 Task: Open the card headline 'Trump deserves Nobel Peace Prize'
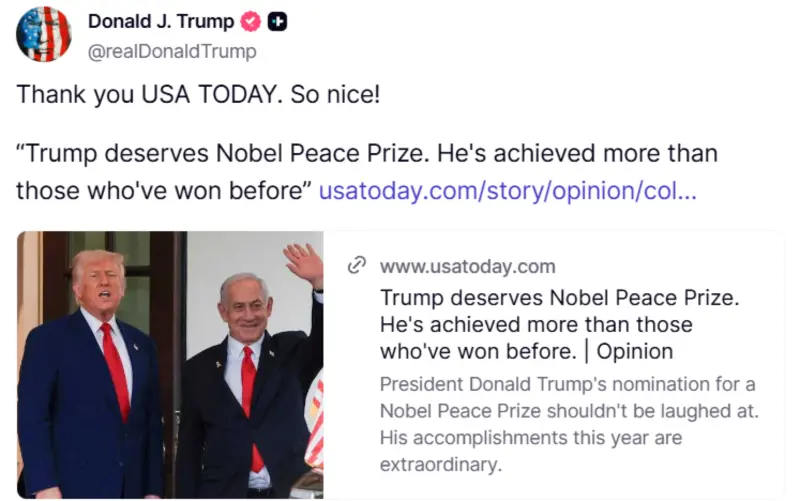(560, 324)
